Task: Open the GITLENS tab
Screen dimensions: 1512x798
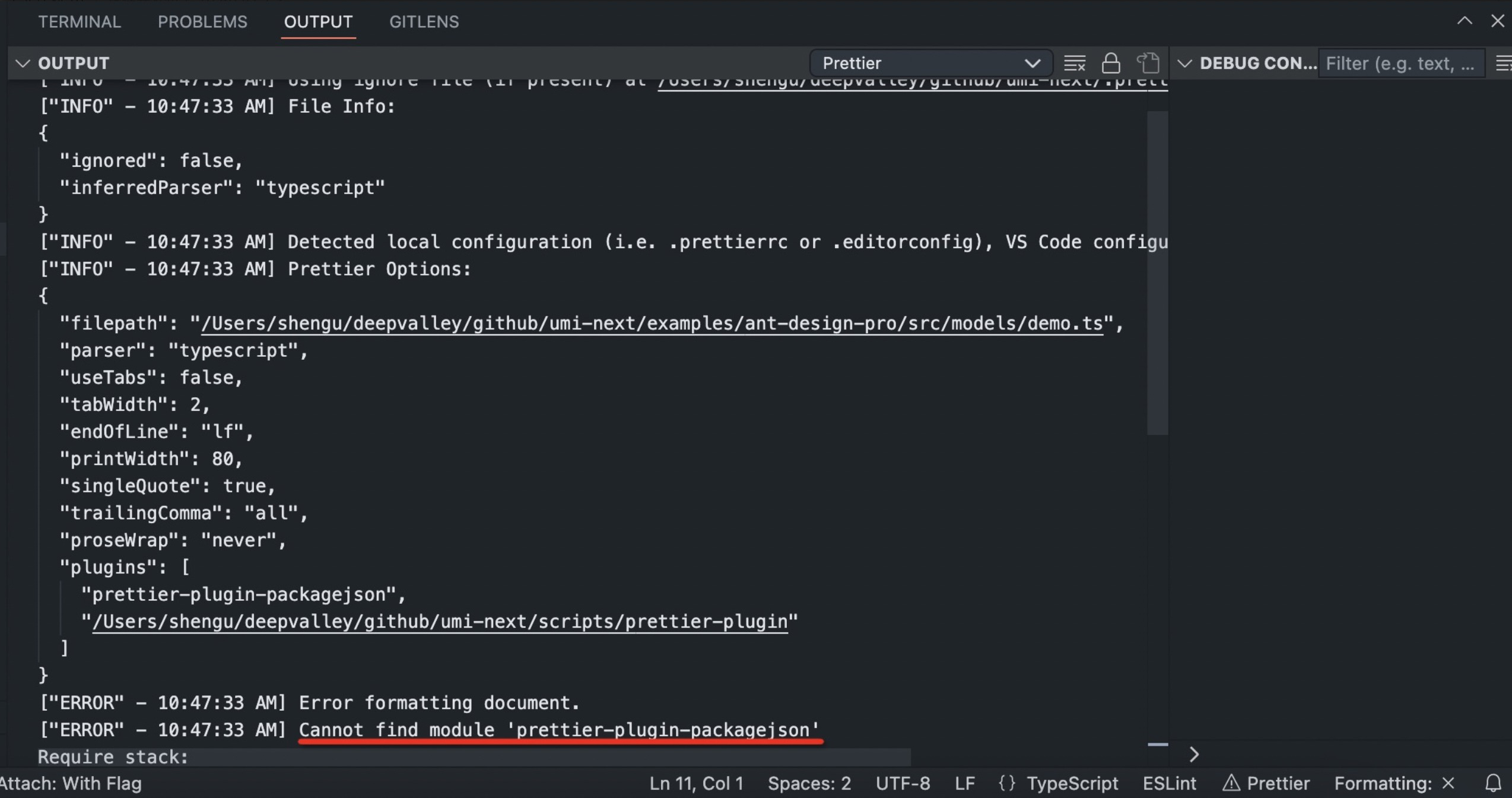Action: 424,22
